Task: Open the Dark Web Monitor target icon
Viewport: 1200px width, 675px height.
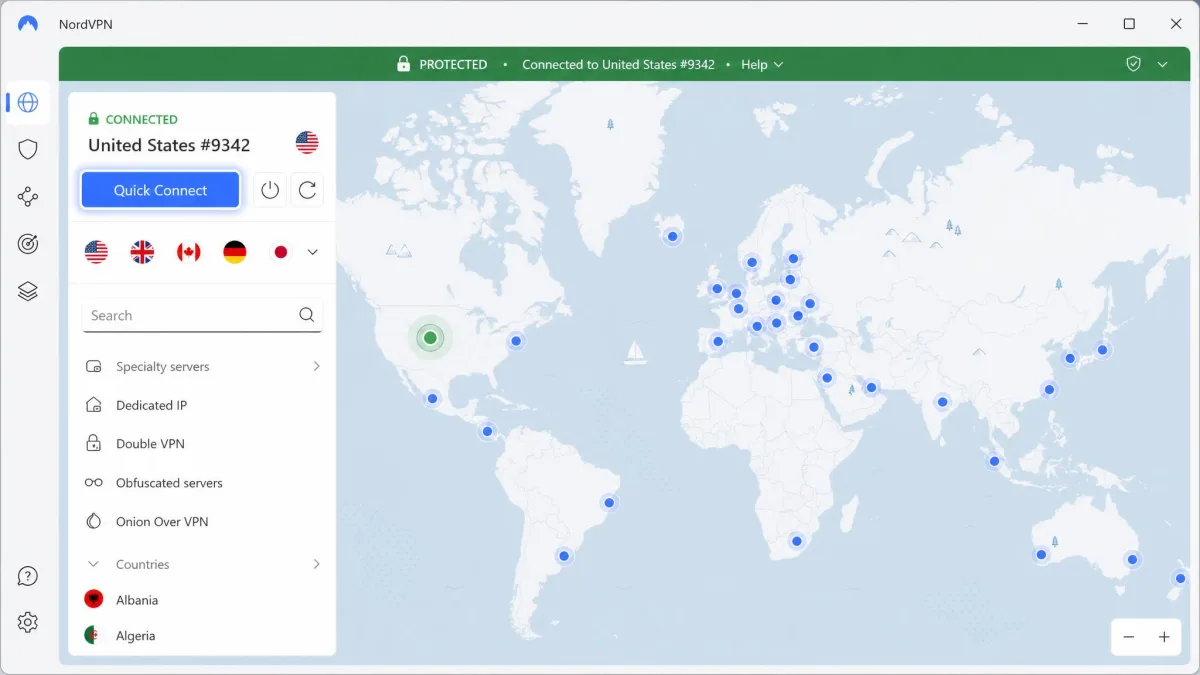Action: [x=28, y=244]
